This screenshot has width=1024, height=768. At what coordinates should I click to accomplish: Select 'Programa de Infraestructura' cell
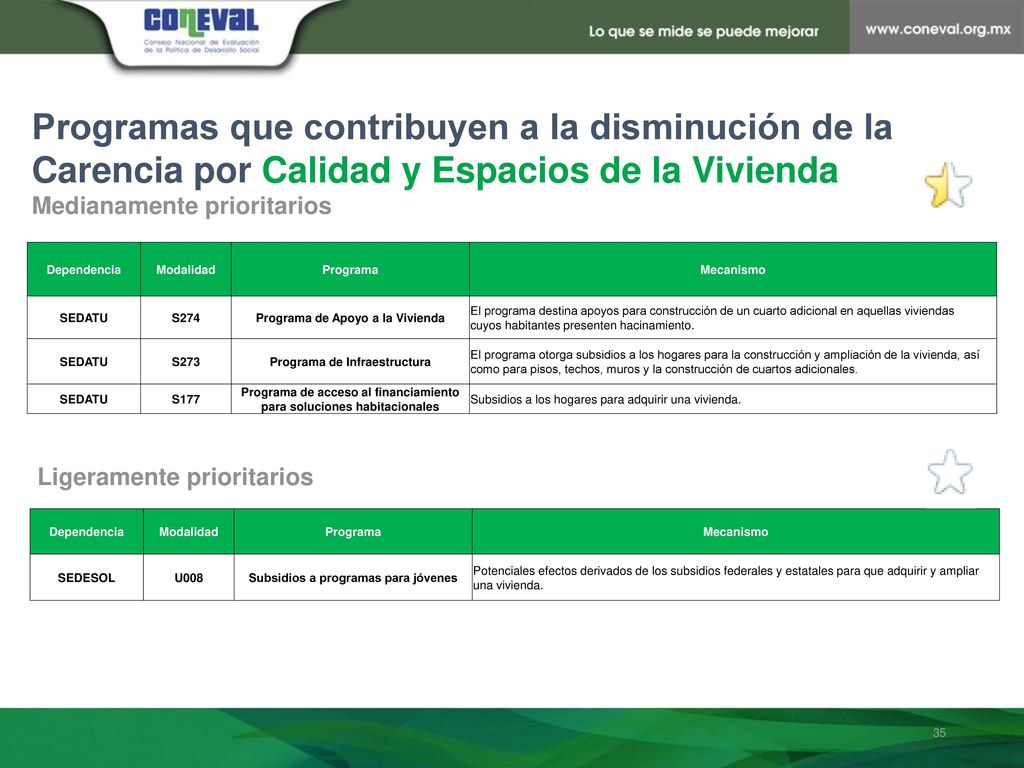tap(350, 362)
